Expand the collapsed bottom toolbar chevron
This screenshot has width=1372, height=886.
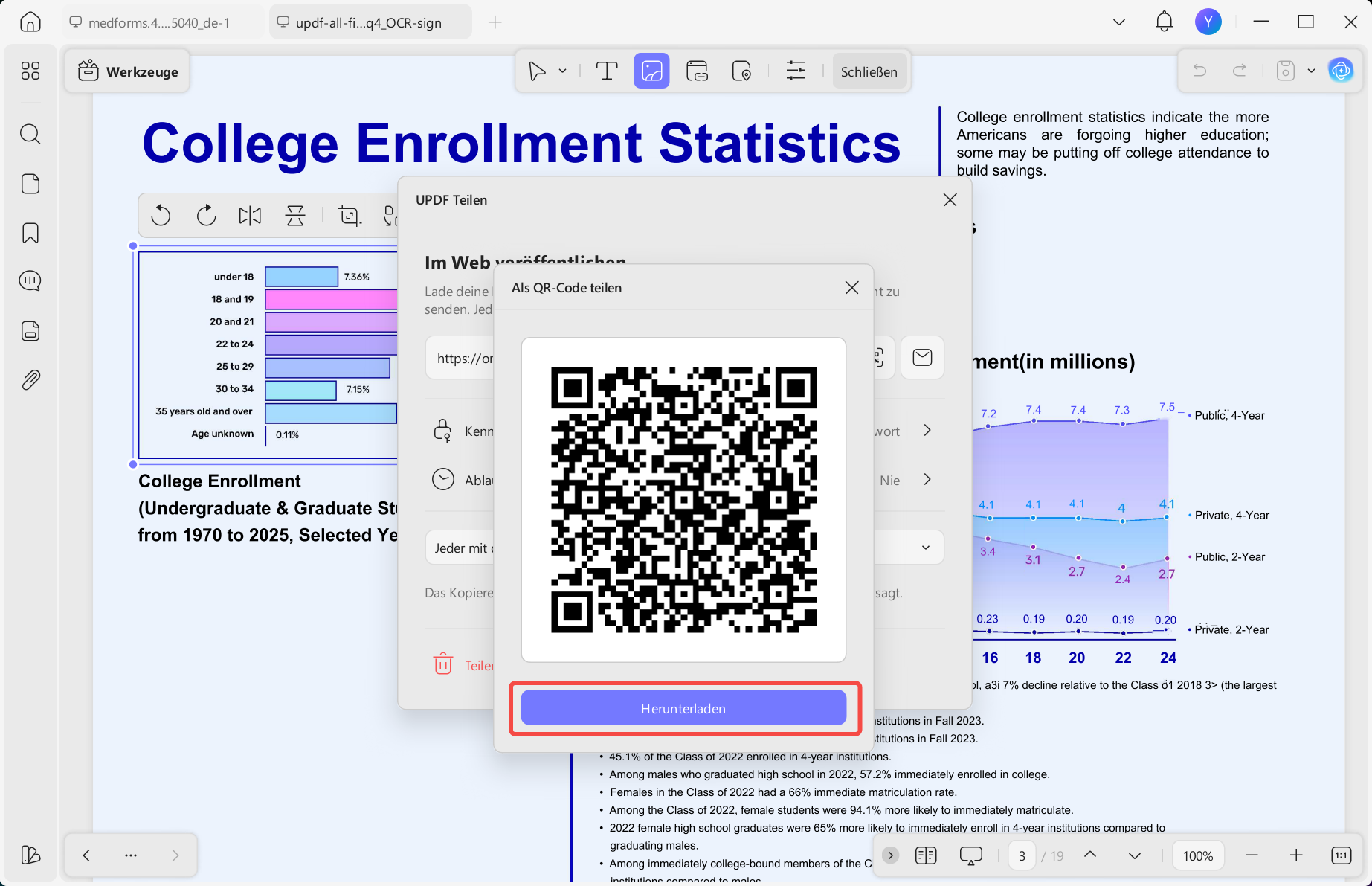(x=890, y=855)
